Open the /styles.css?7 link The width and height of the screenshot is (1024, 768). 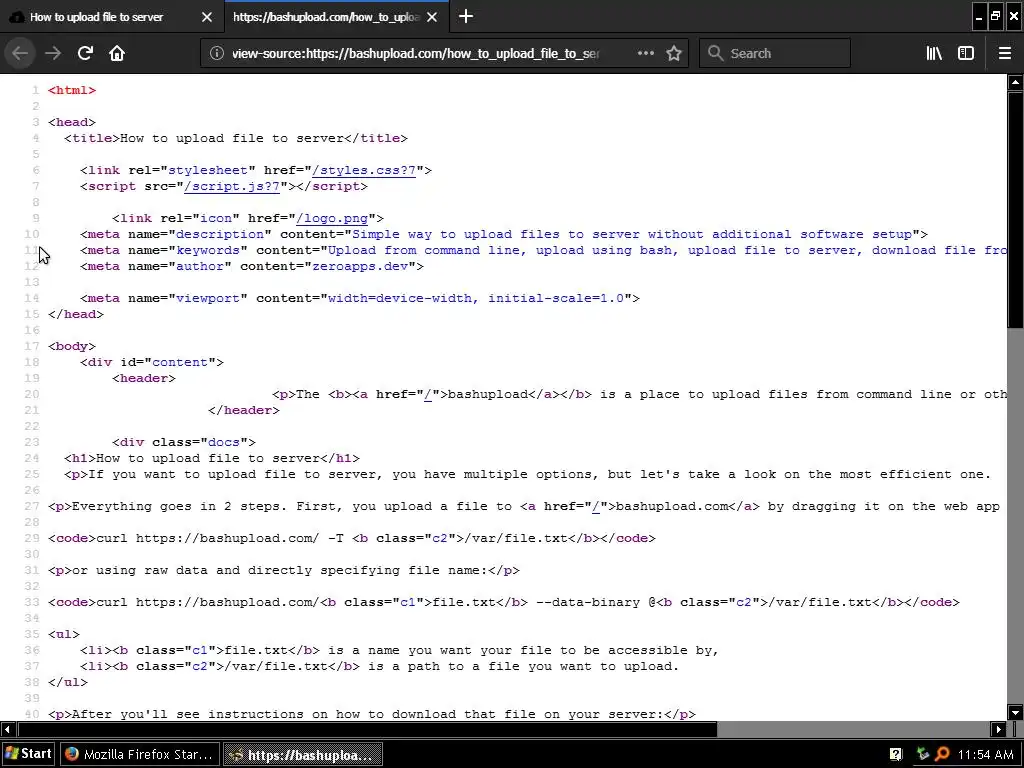[364, 170]
